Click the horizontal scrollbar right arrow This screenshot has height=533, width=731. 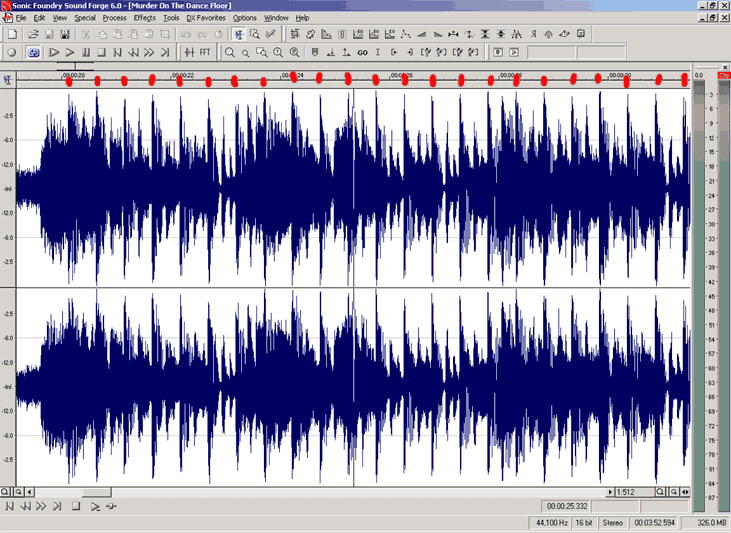click(x=610, y=492)
